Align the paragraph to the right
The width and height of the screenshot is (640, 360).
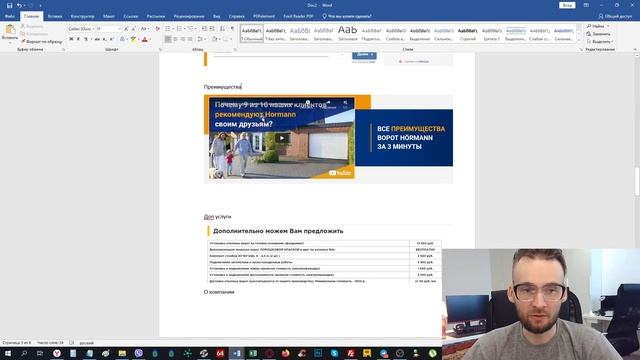[183, 39]
